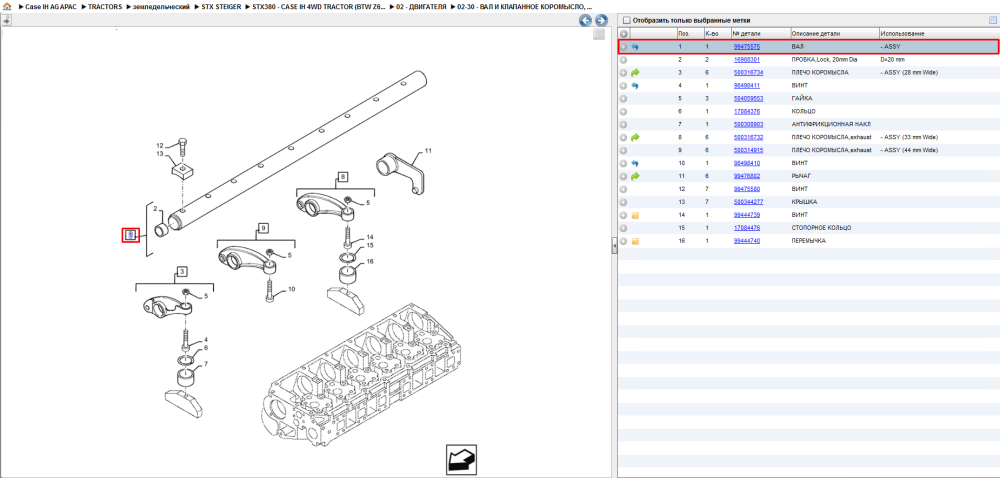Open the part number link for КОЛЬЦО
Viewport: 1000px width, 478px height.
click(x=746, y=112)
